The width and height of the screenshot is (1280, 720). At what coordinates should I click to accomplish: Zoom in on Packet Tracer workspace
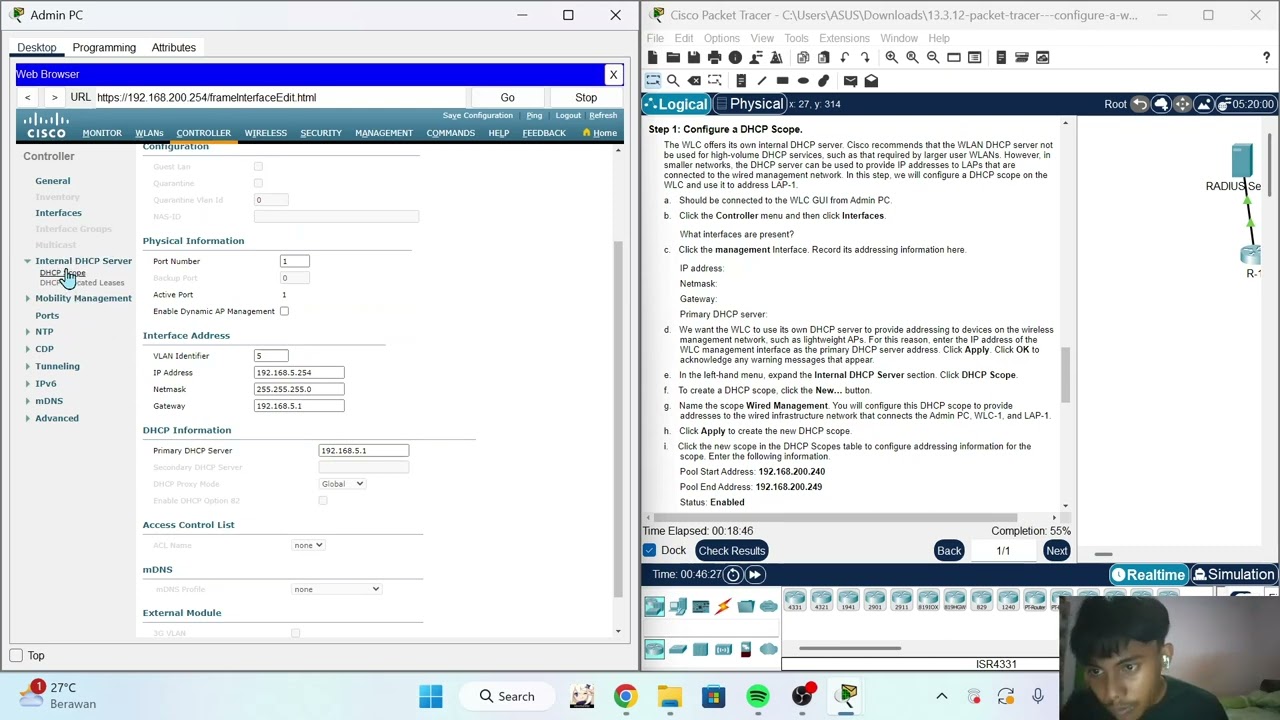coord(891,58)
